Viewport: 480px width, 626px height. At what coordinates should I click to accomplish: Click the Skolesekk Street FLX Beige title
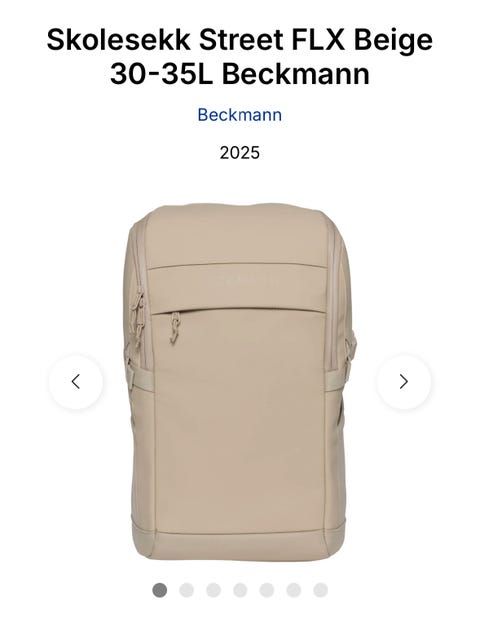click(x=240, y=57)
